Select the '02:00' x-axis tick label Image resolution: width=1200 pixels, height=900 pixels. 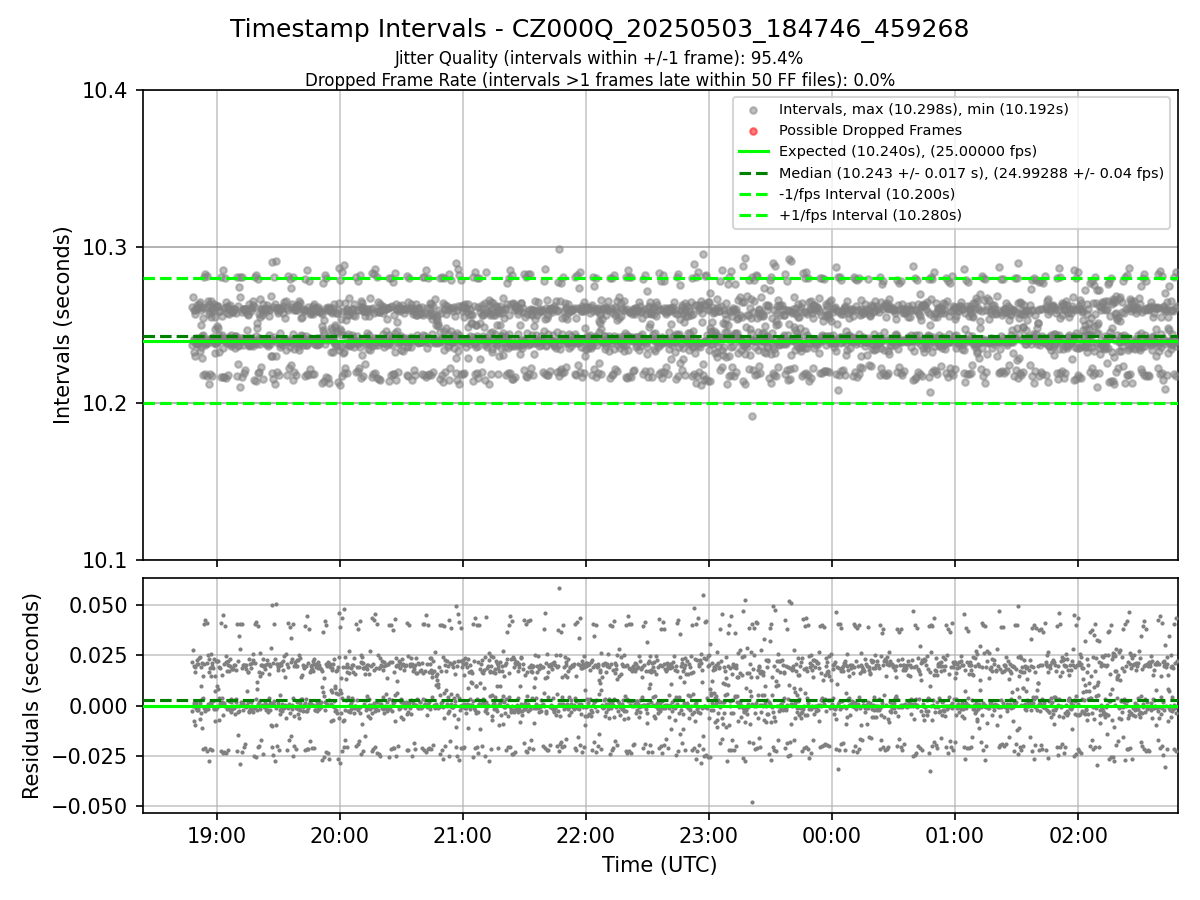click(1078, 835)
